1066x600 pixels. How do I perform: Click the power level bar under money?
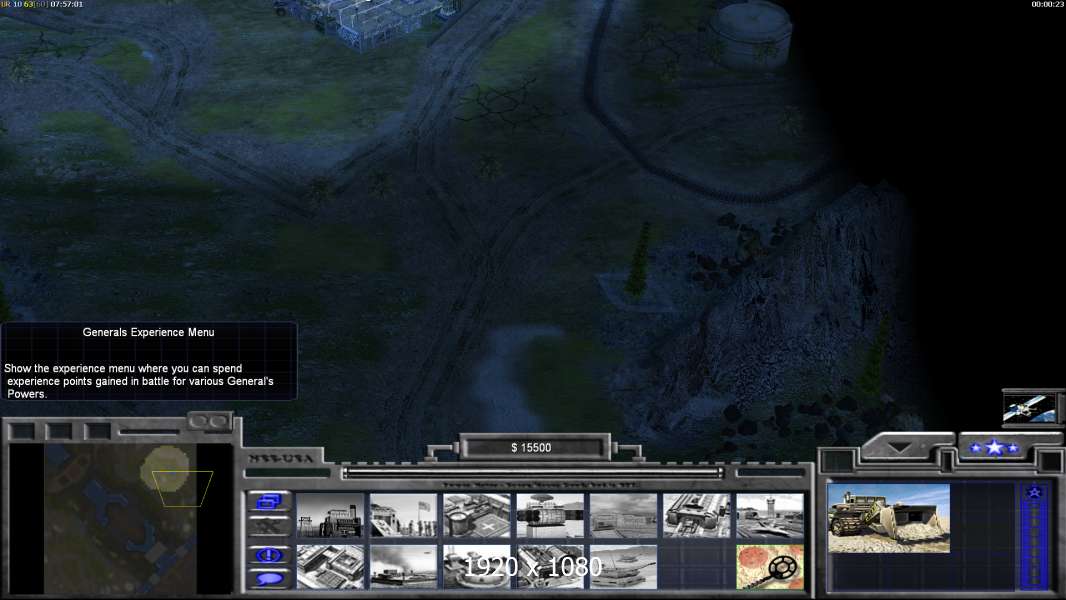[x=532, y=473]
